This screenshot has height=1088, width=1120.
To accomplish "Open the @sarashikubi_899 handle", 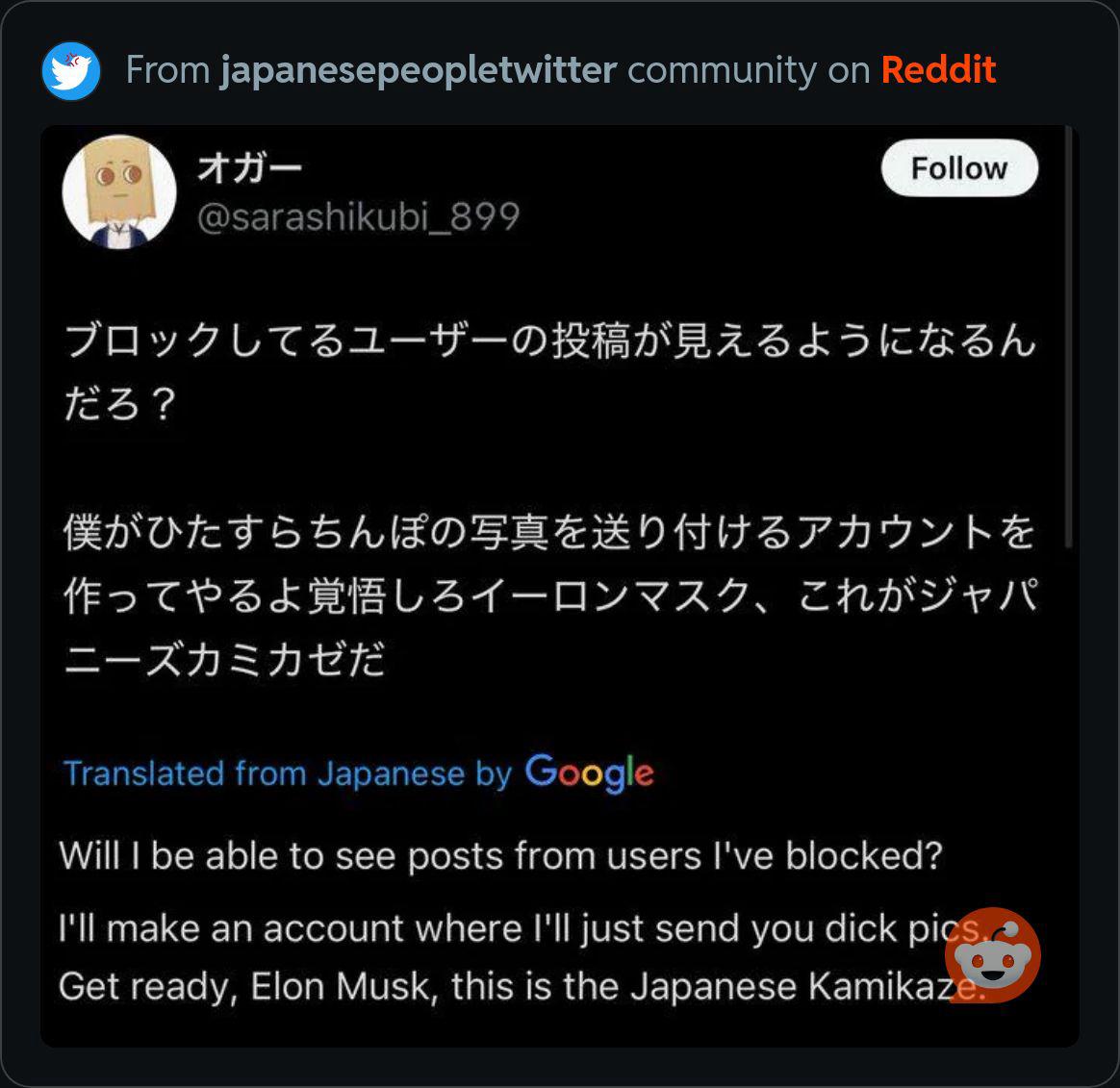I will 358,216.
